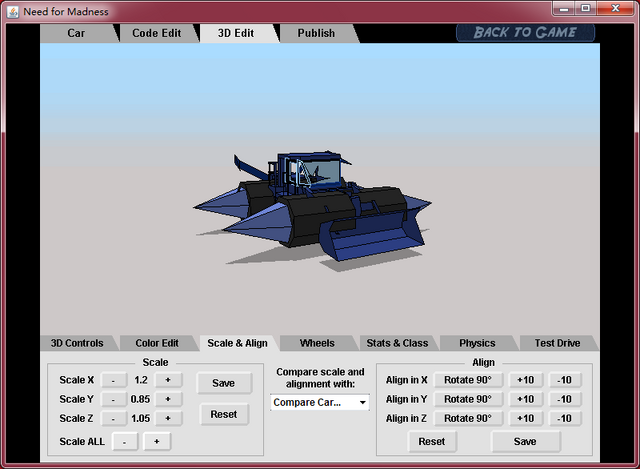Minimize the Need for Madness window
The height and width of the screenshot is (469, 640).
click(x=564, y=8)
